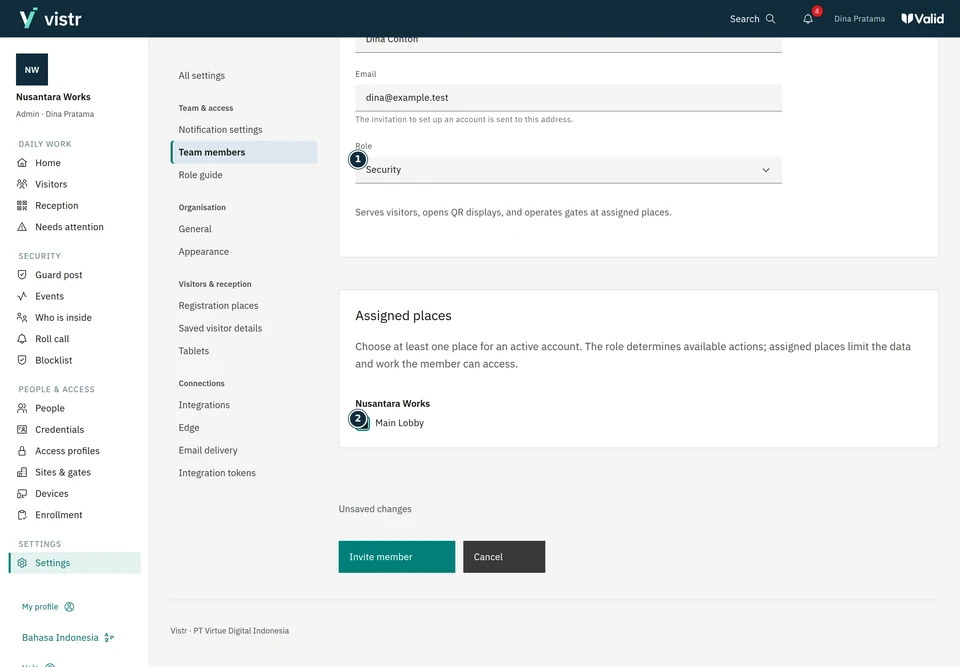Click the Email field dina@example.test

pos(568,98)
